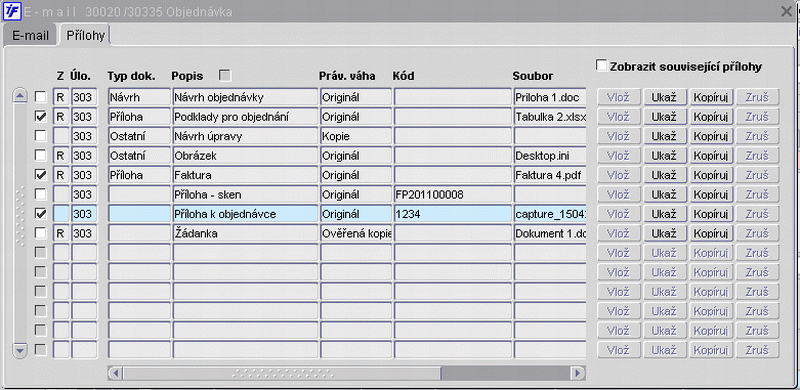Click the Práv. váha field Ověřená kopie
The image size is (800, 390).
[x=356, y=233]
